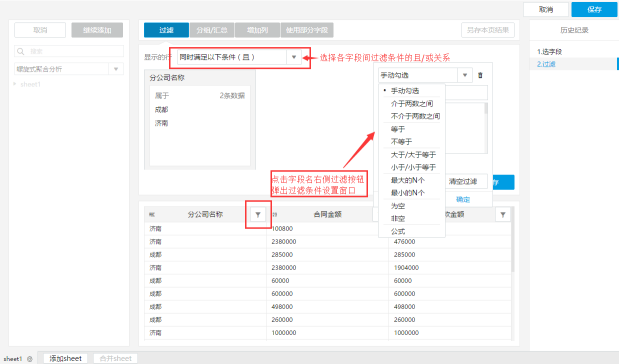
Task: Click the type icon in 分公司名称 header
Action: [152, 214]
